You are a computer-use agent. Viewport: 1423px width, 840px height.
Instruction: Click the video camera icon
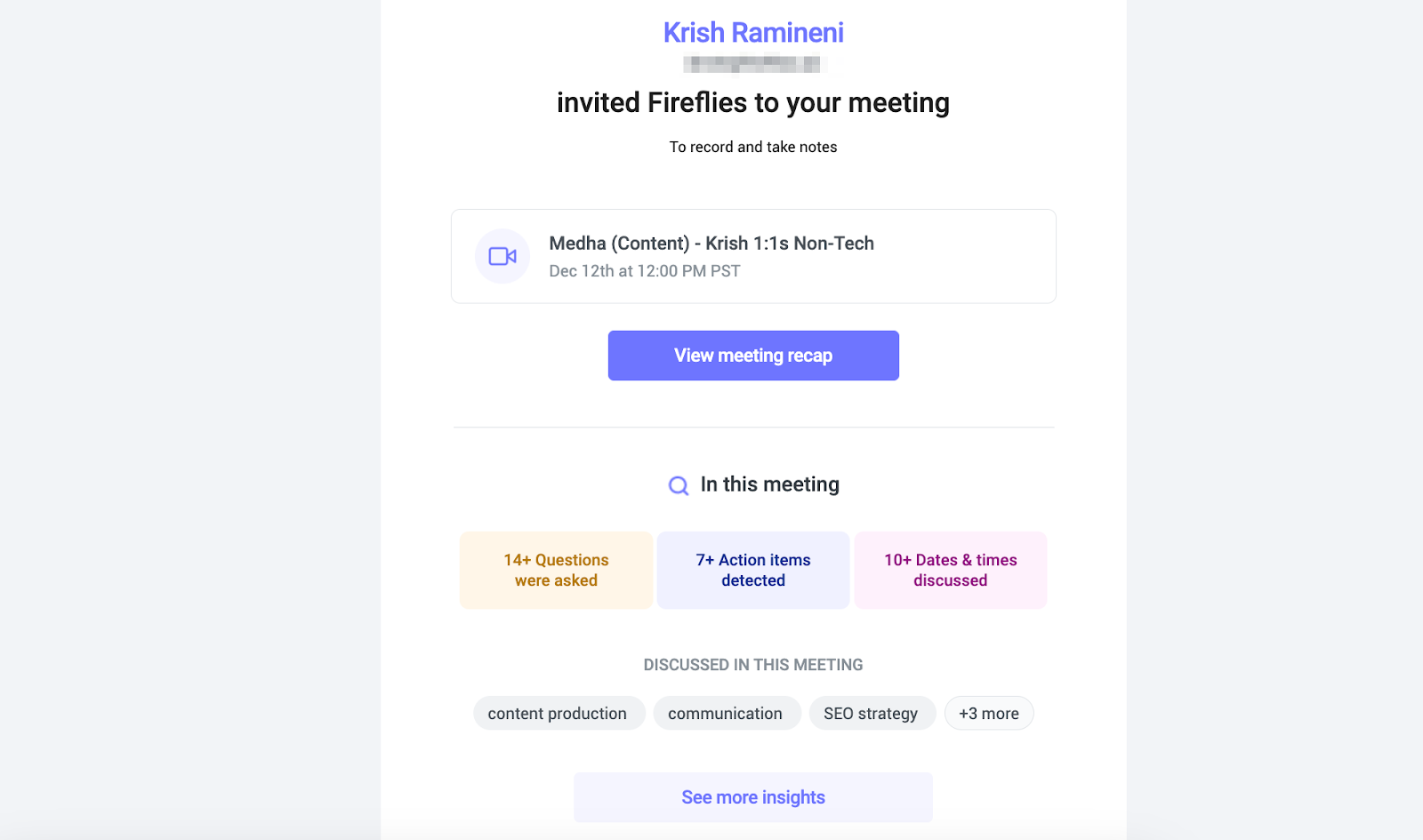pos(502,256)
